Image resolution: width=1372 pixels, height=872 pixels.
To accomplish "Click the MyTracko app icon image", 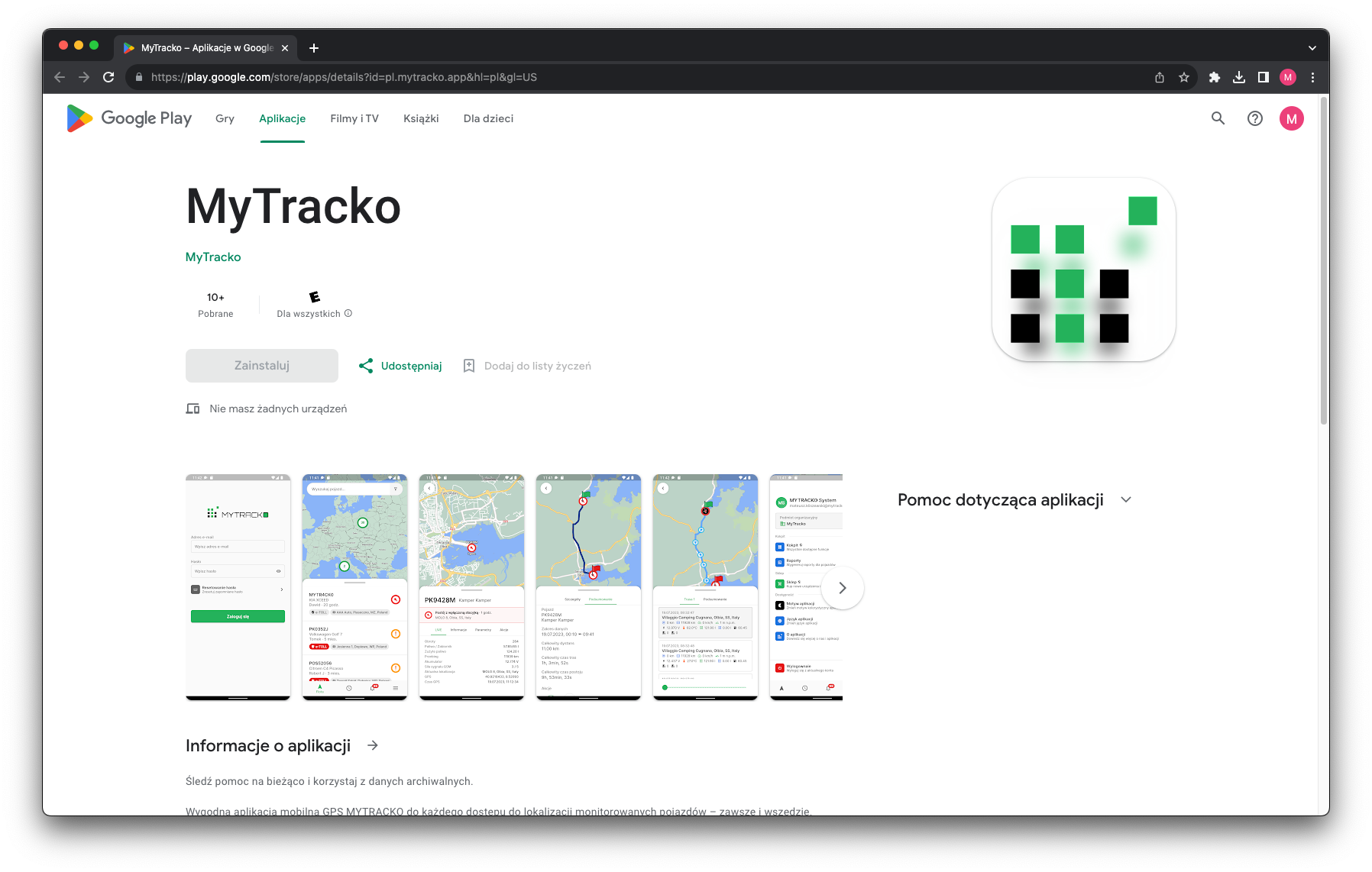I will click(x=1083, y=270).
